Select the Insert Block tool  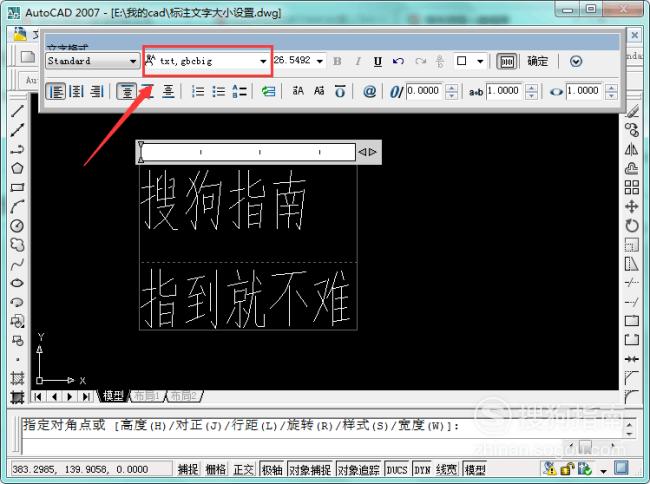(17, 321)
